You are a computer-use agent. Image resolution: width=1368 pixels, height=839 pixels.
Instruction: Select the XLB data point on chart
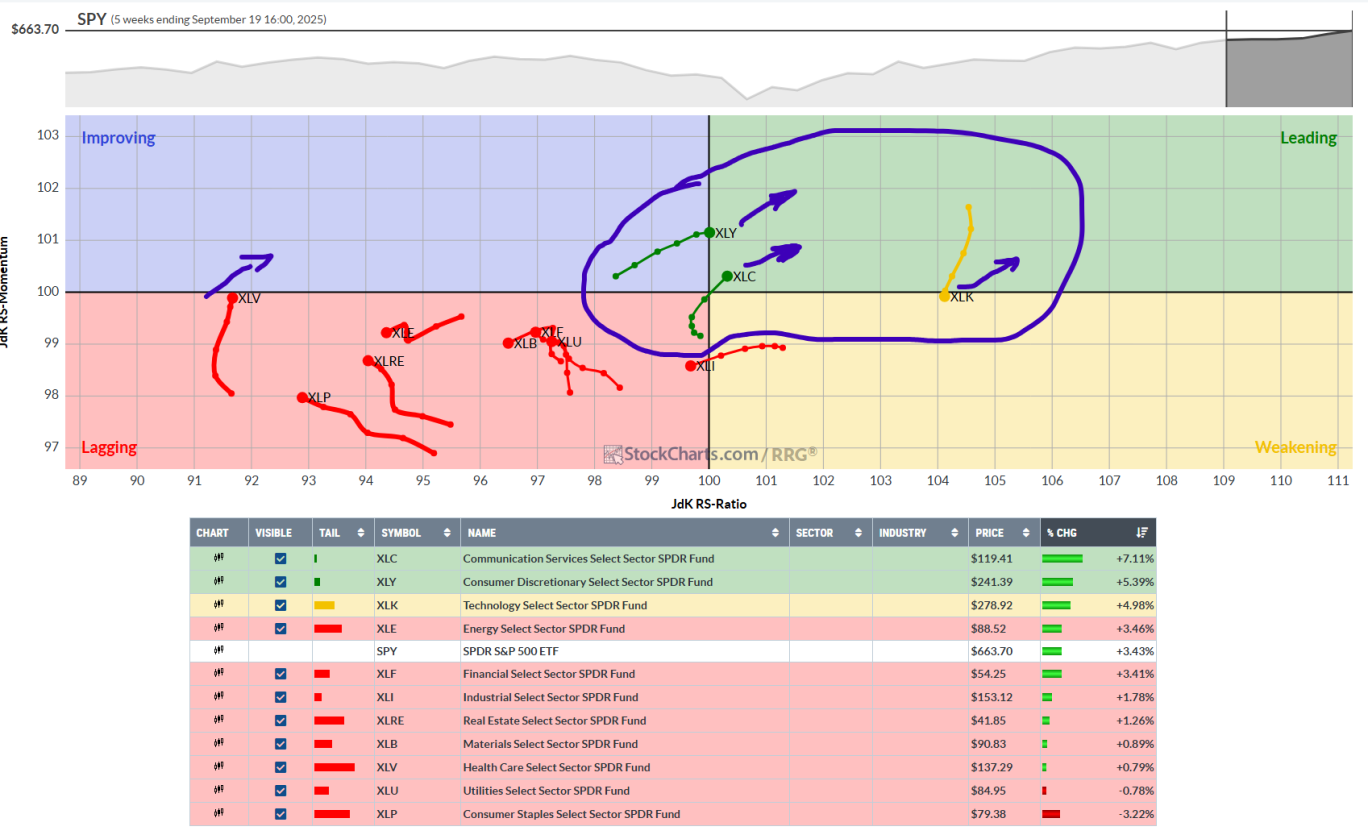point(508,343)
